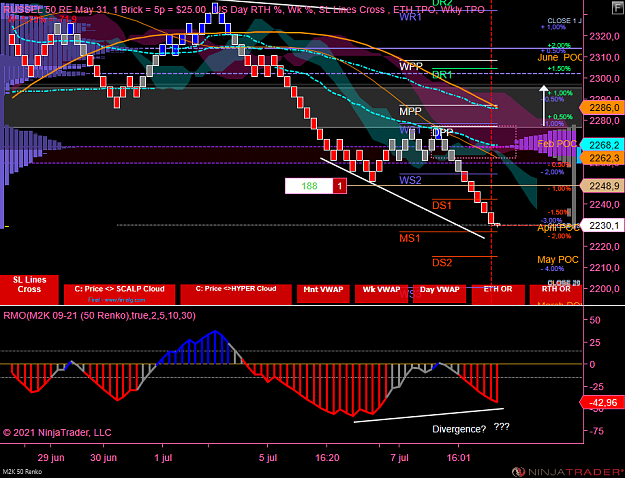625x478 pixels.
Task: Click the 188 order marker box
Action: click(x=309, y=186)
